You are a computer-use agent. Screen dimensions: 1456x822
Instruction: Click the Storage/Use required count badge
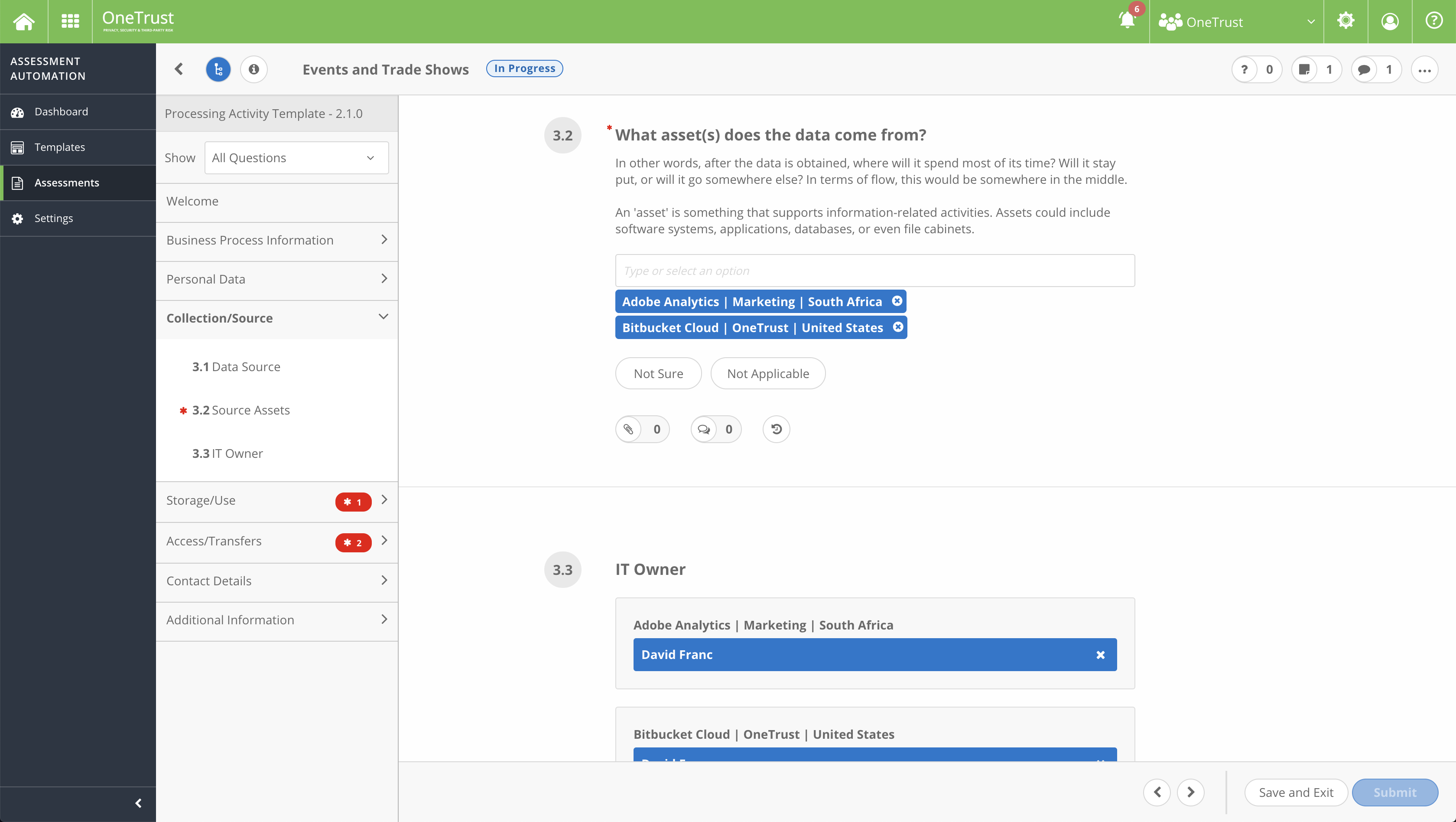click(x=353, y=502)
